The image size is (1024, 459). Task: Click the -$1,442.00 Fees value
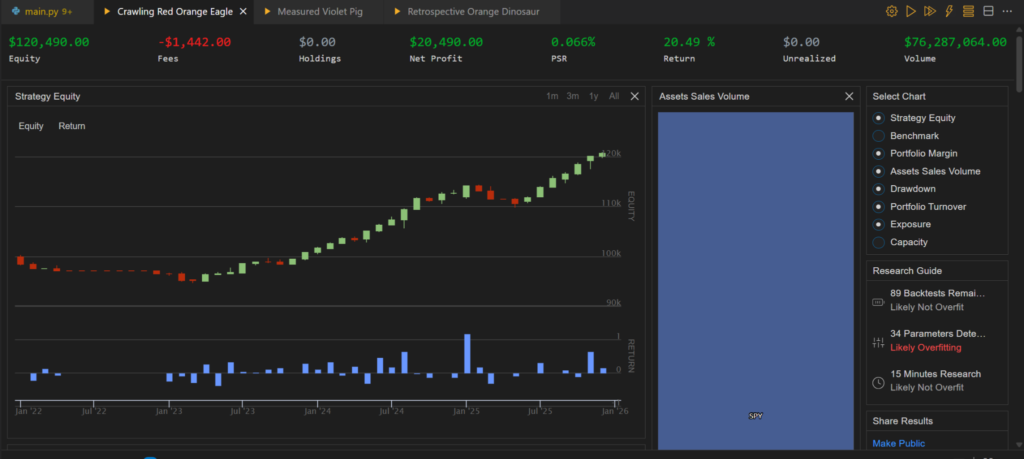pos(194,42)
